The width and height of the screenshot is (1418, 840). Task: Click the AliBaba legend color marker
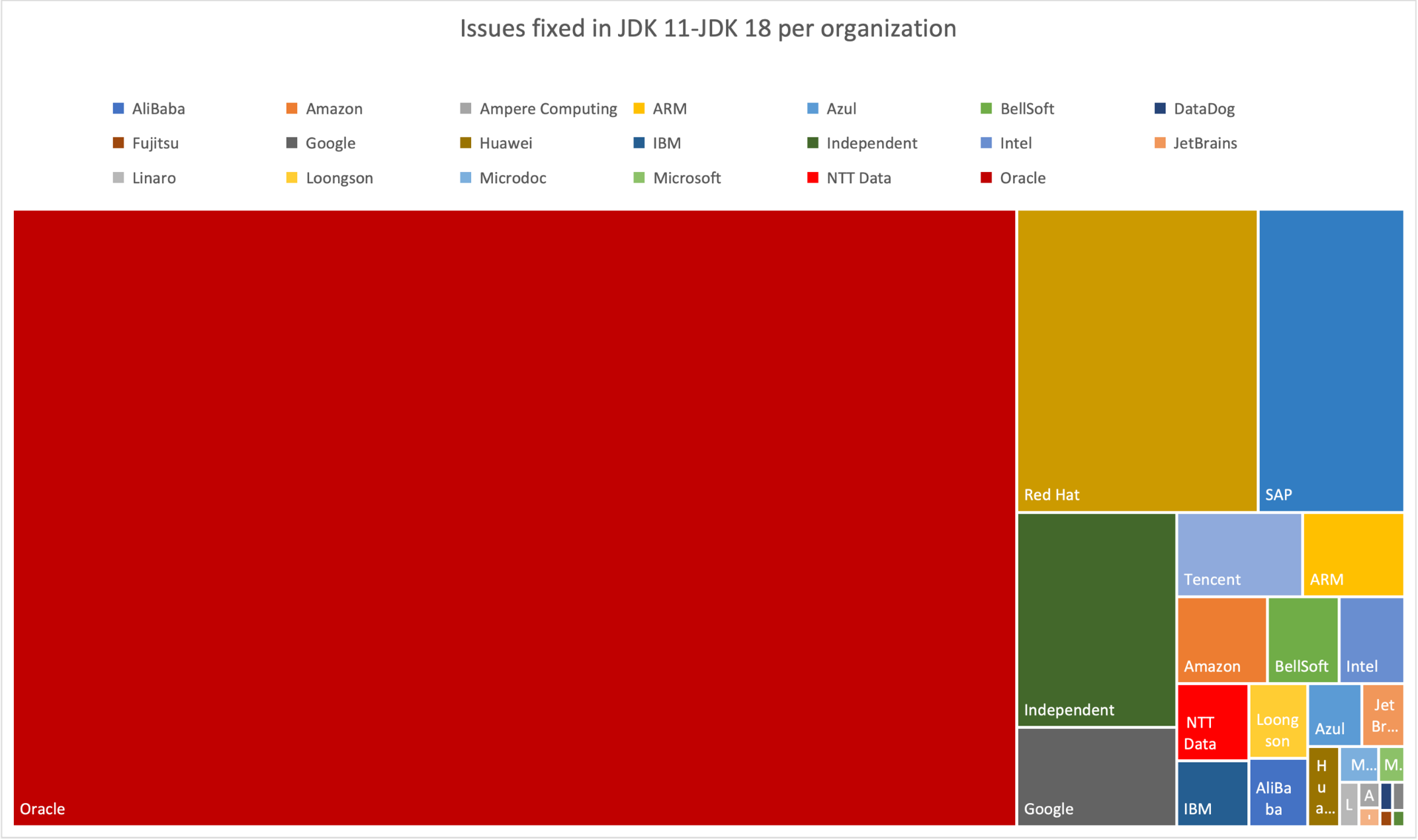pyautogui.click(x=118, y=108)
